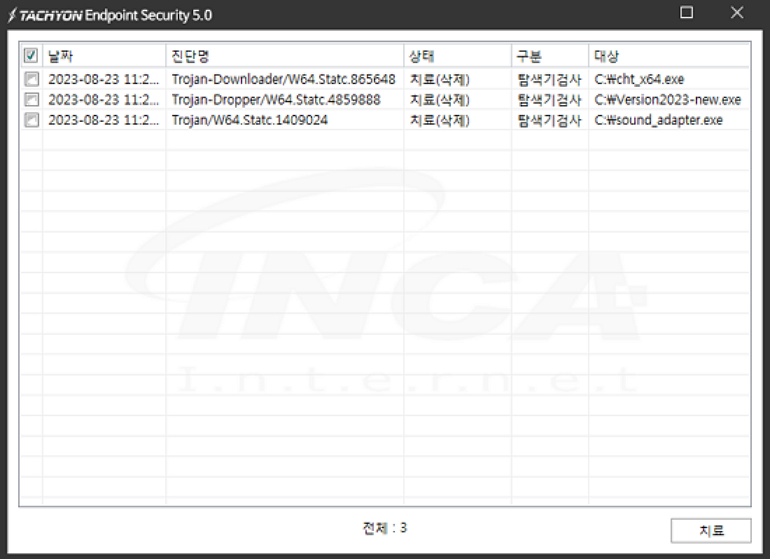The height and width of the screenshot is (559, 770).
Task: Sort by the 대상 column header
Action: pos(669,56)
